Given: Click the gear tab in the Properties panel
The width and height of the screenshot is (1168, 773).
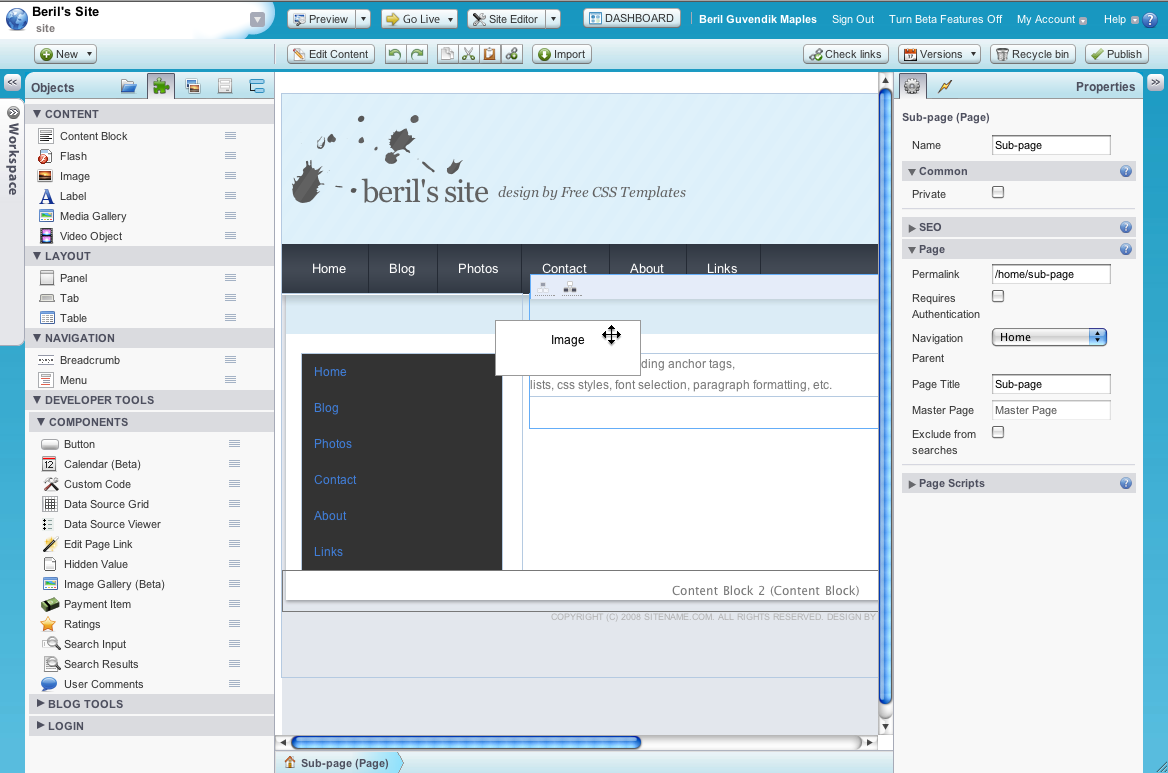Looking at the screenshot, I should [x=911, y=86].
